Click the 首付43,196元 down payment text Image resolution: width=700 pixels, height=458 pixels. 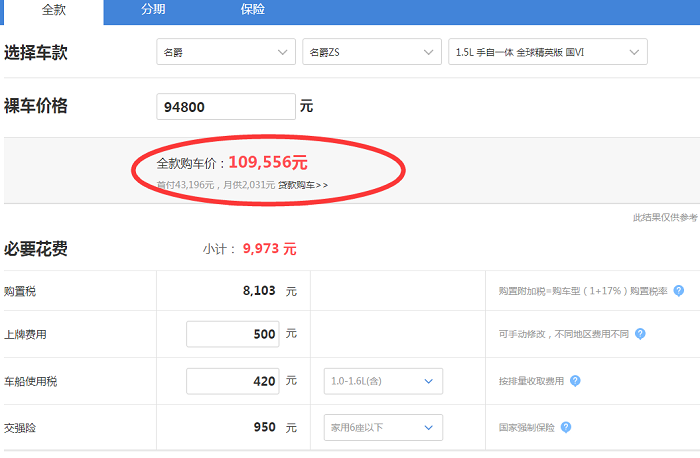tap(186, 185)
